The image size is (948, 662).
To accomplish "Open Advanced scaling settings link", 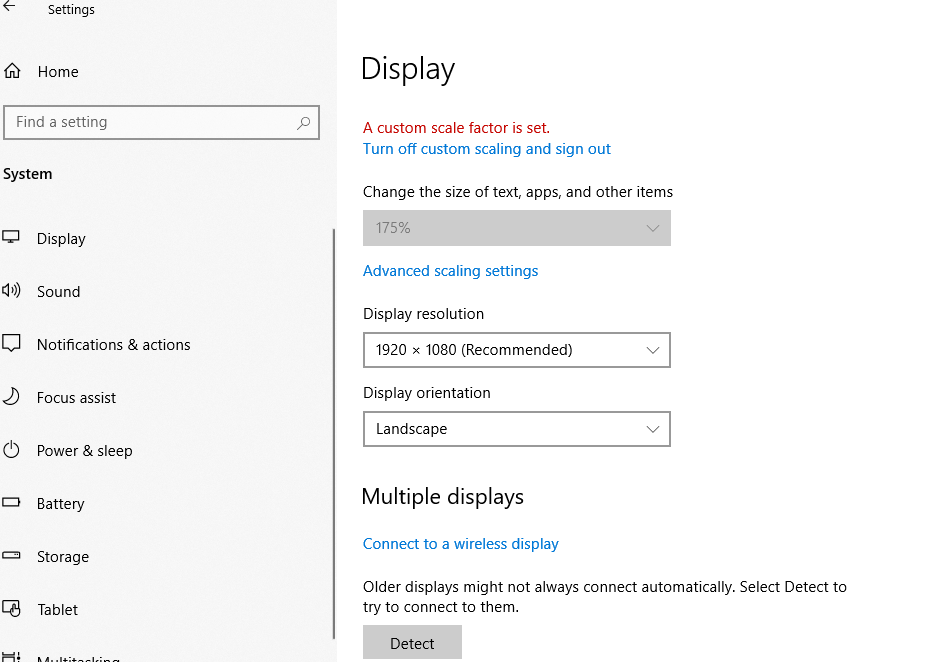I will click(450, 271).
